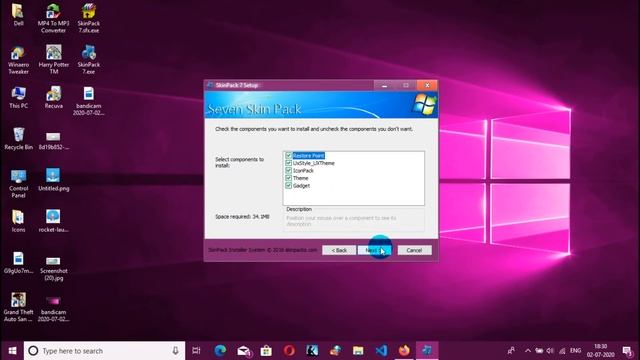The width and height of the screenshot is (640, 360).
Task: Go back with the < Back button
Action: coord(339,250)
